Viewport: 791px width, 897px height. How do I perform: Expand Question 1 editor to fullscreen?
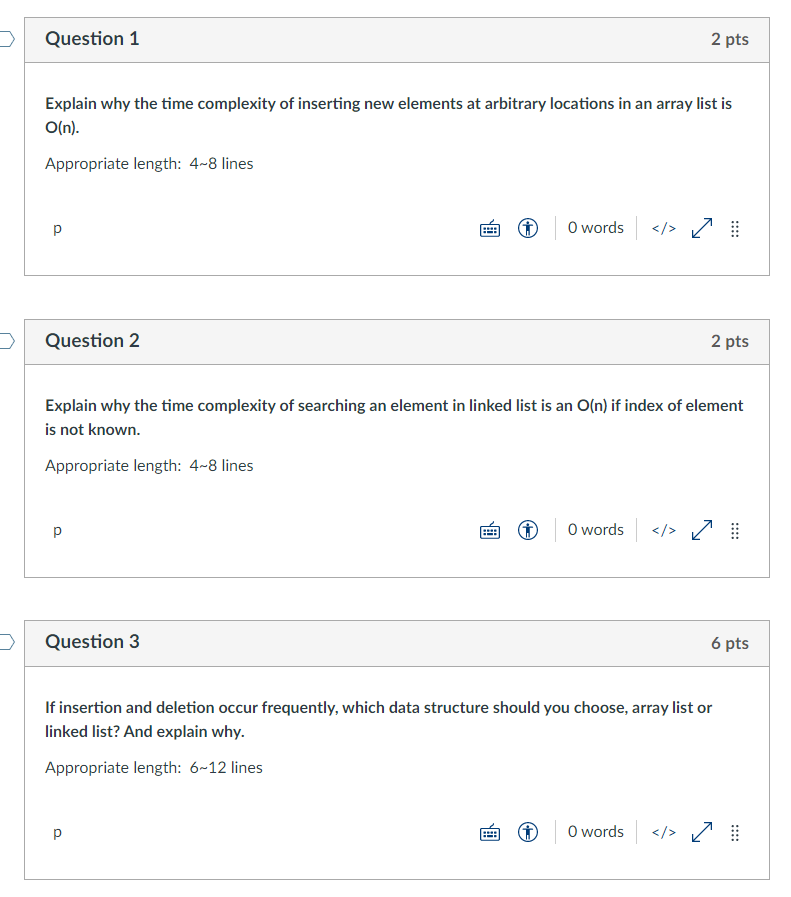point(700,228)
